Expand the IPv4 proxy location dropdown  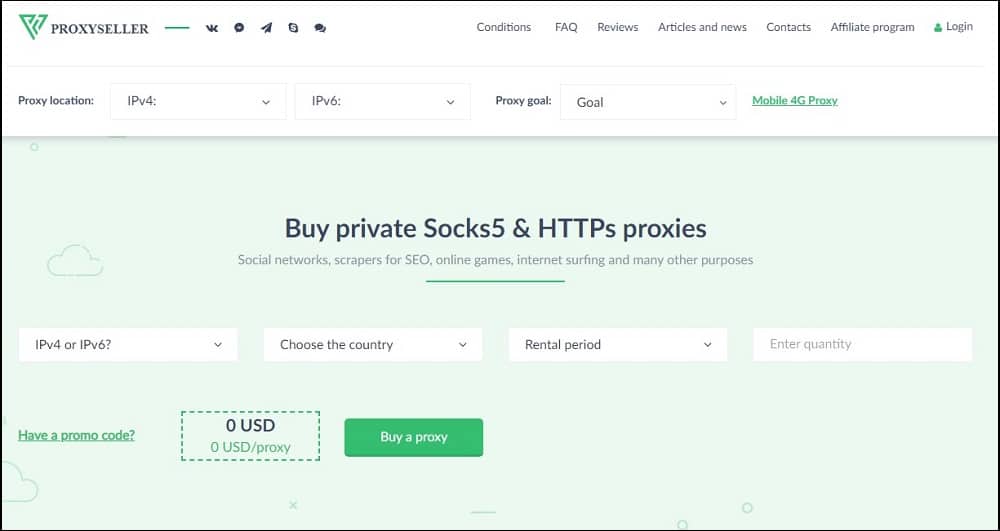198,101
